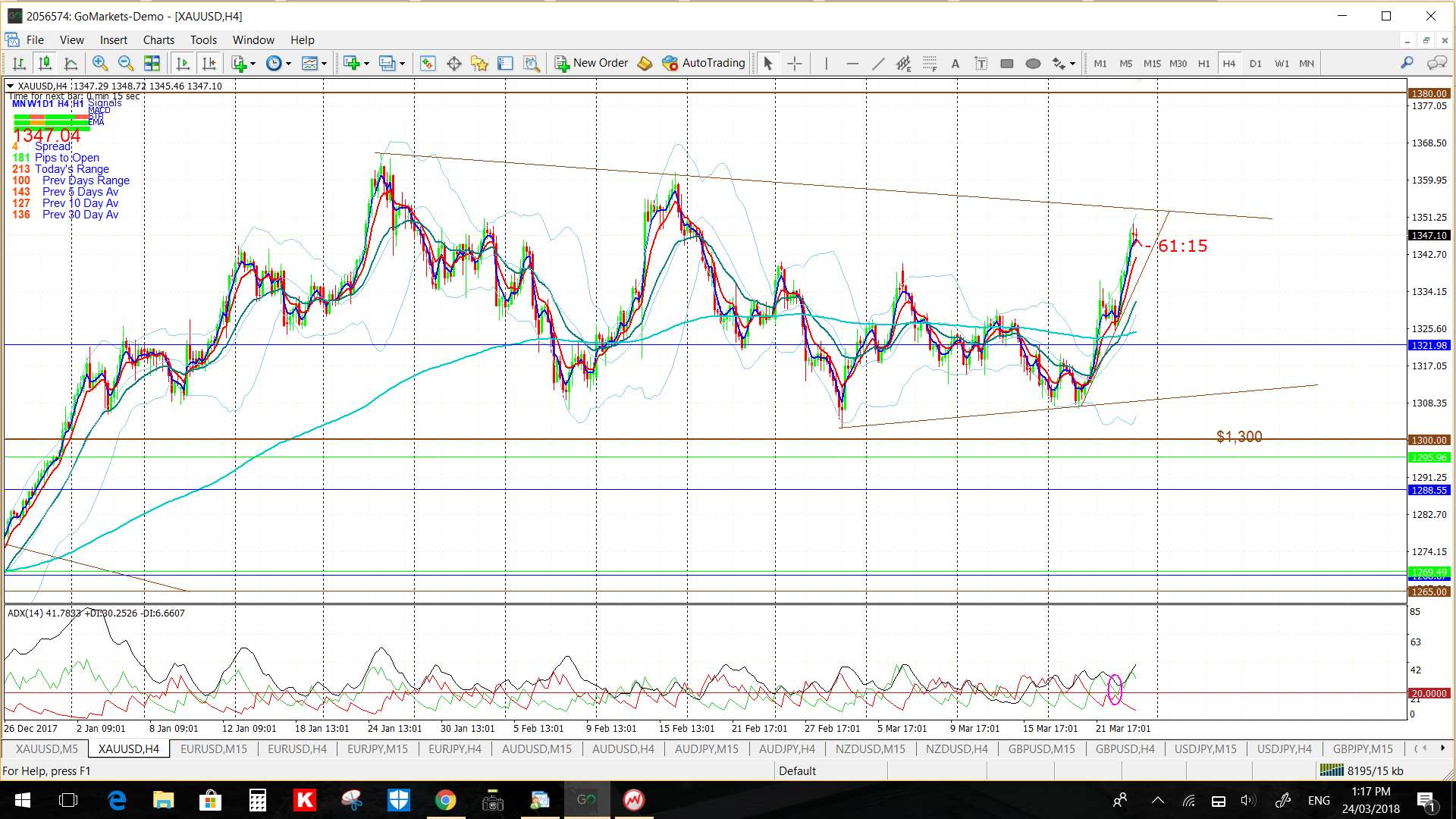This screenshot has width=1456, height=819.
Task: Open the Windows Start menu
Action: pyautogui.click(x=22, y=800)
